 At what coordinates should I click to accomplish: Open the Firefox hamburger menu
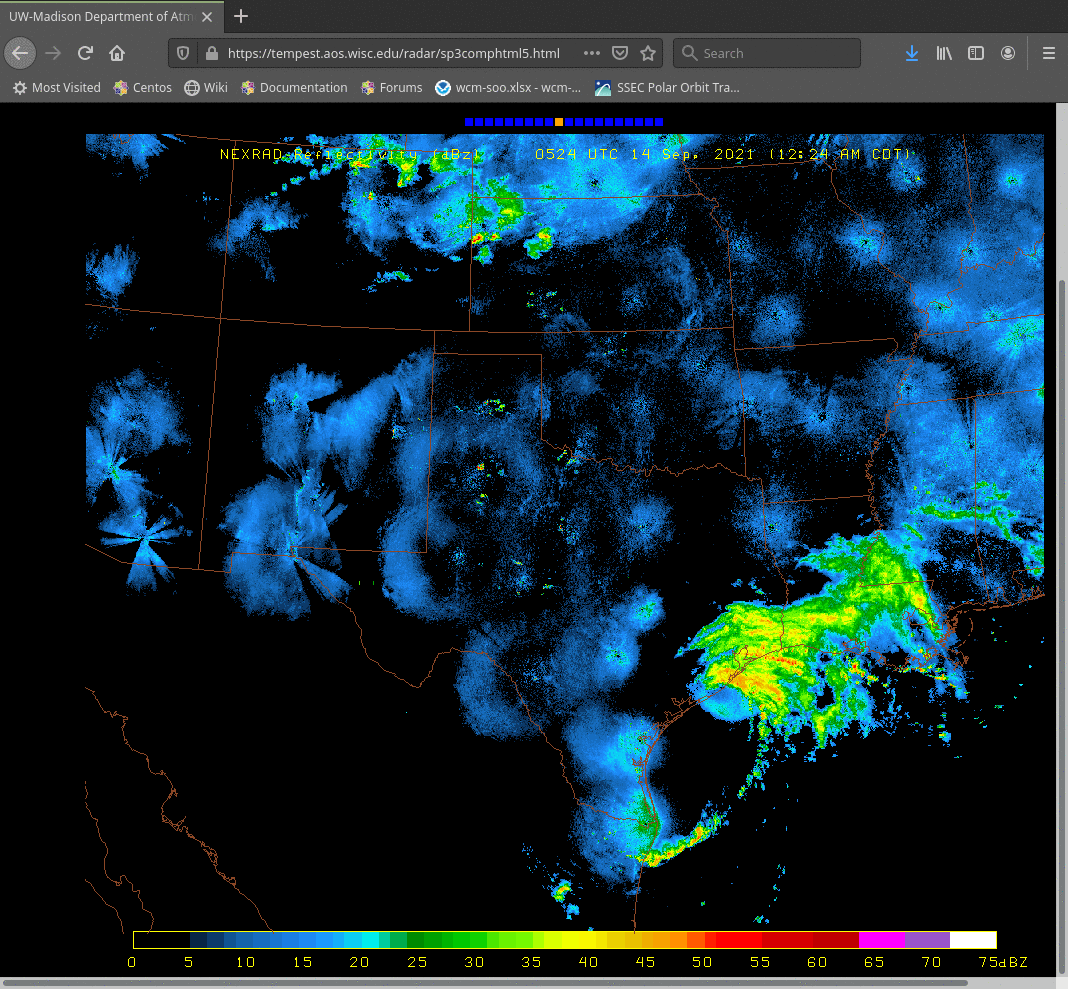(1048, 53)
